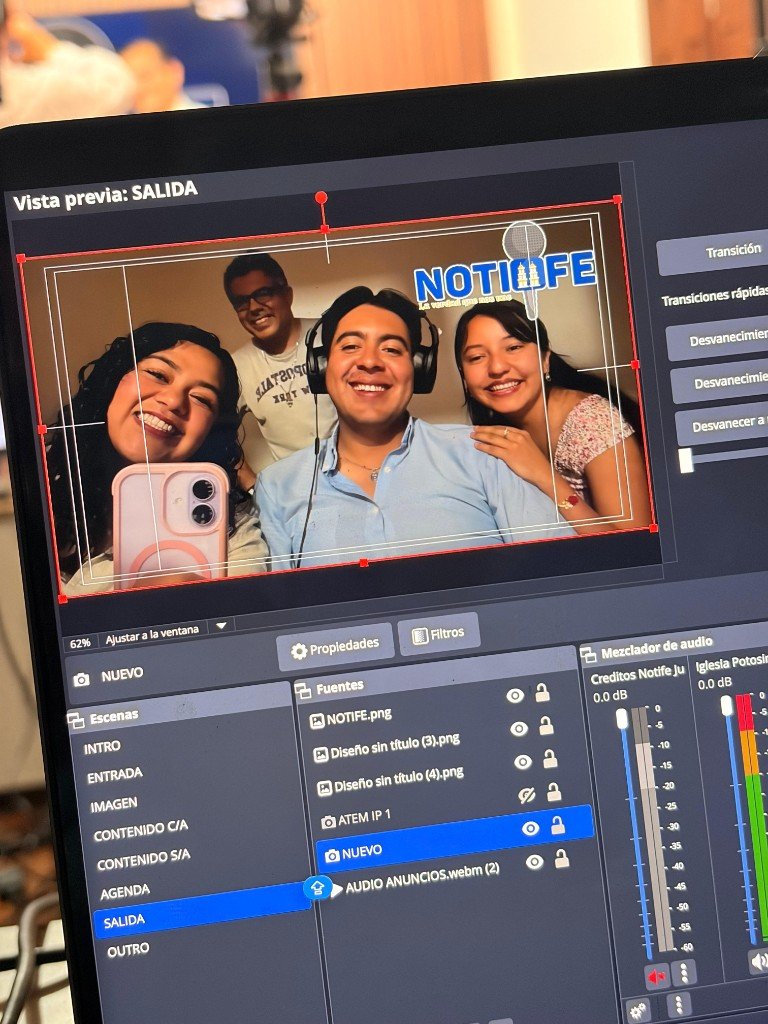
Task: Click the Fuentes dock icon
Action: pos(303,691)
